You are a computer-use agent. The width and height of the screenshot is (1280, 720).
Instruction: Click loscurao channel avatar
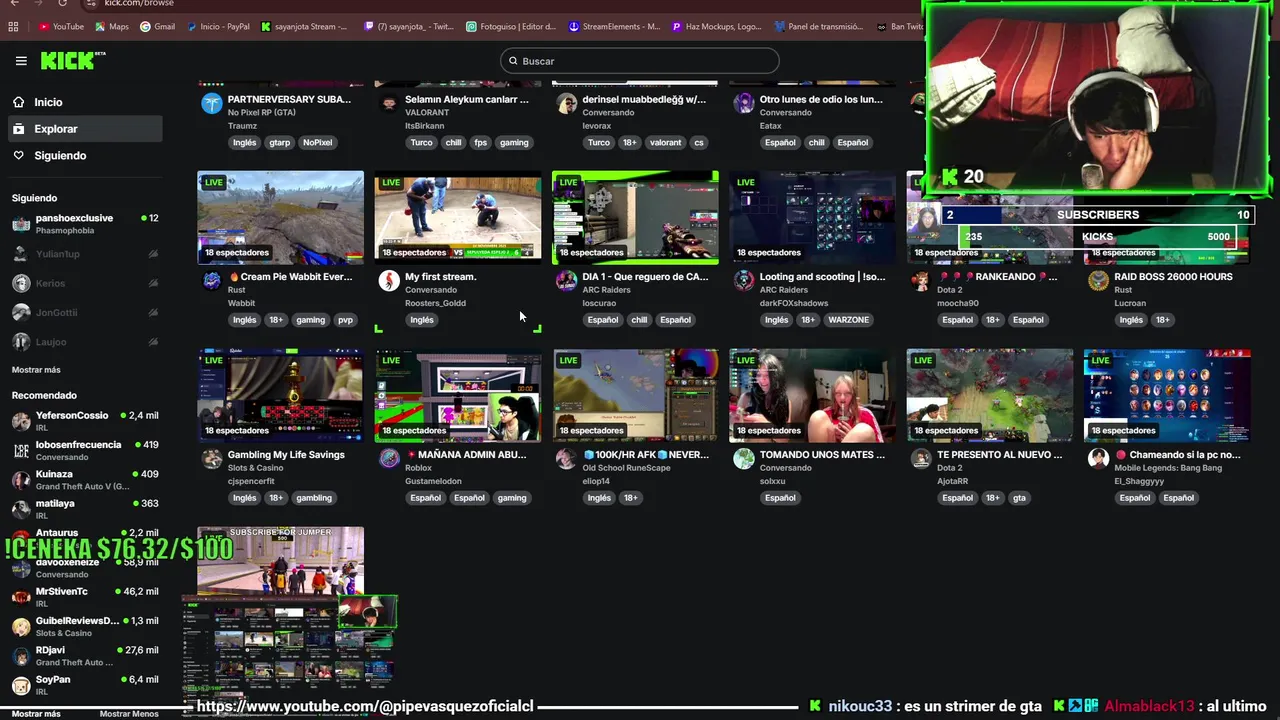567,281
